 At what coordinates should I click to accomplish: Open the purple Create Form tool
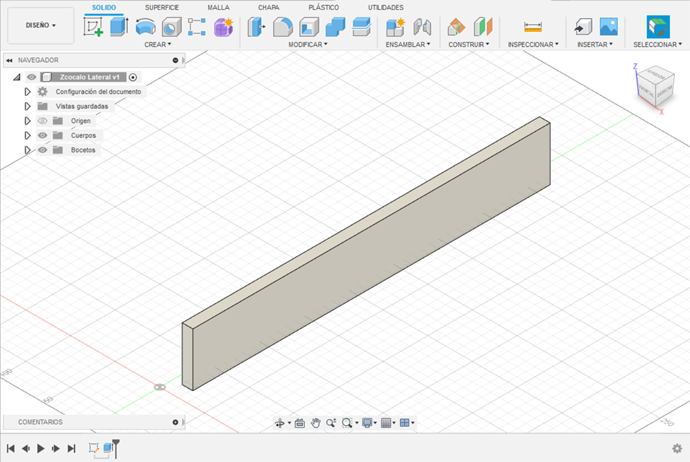[x=224, y=27]
